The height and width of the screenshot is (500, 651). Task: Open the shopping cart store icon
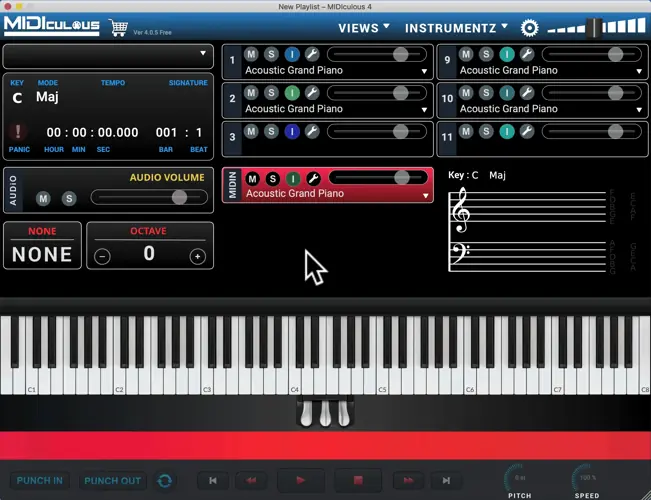(119, 28)
